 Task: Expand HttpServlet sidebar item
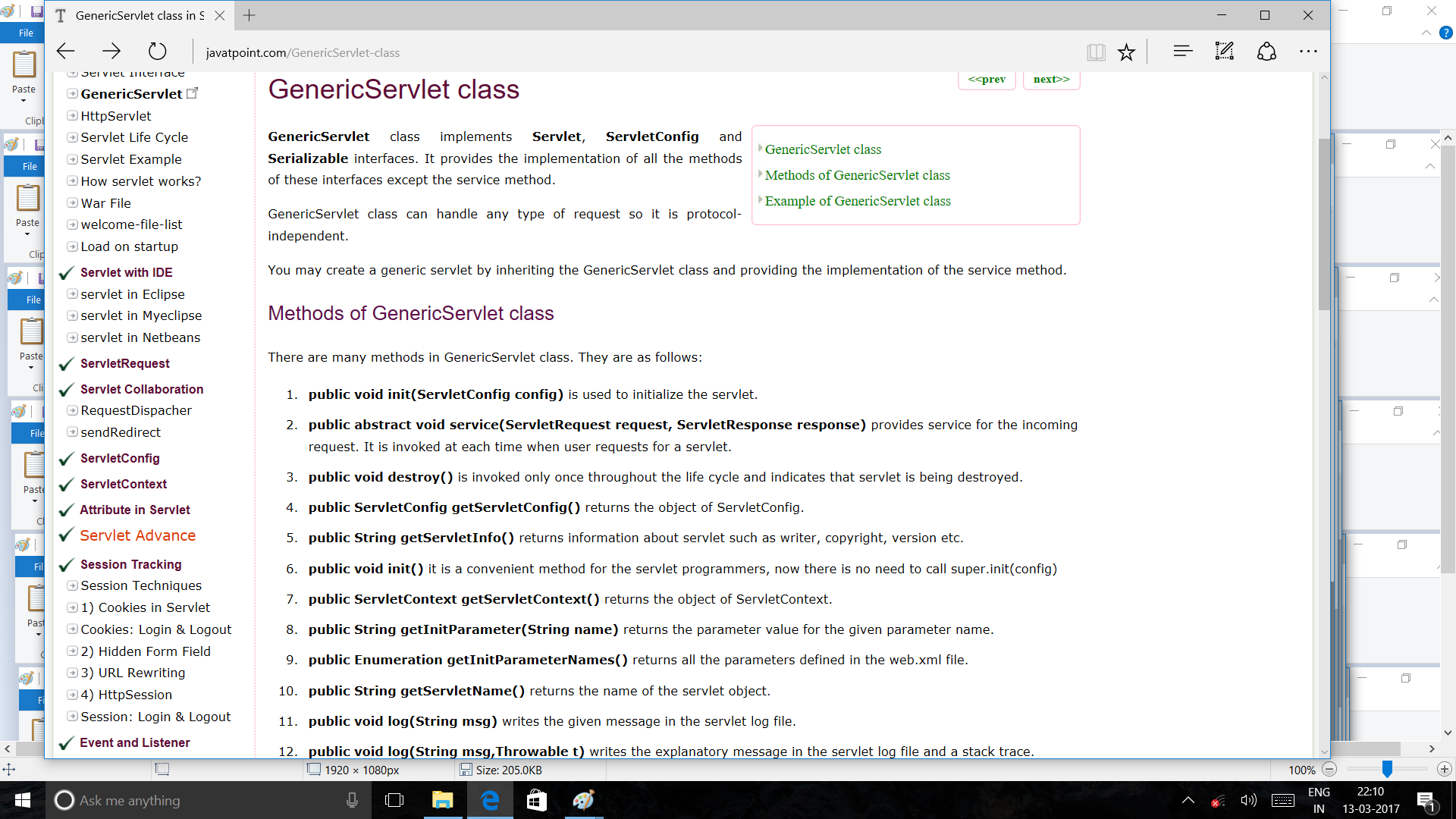(x=72, y=116)
